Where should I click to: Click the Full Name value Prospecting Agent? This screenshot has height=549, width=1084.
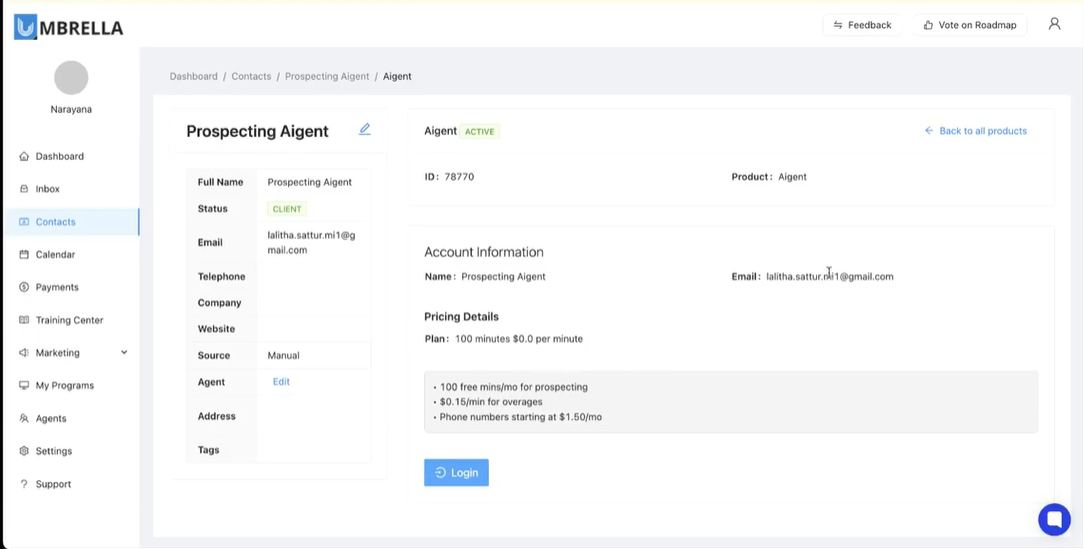click(x=310, y=182)
